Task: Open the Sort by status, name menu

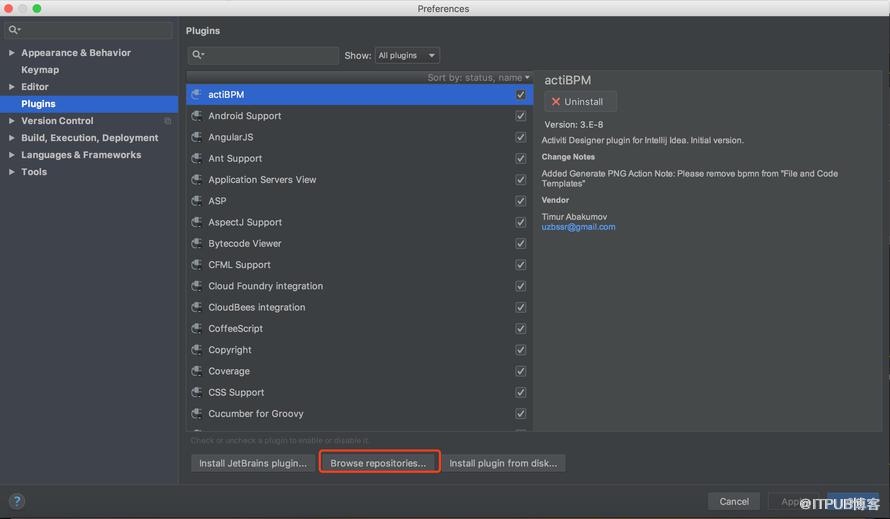Action: pyautogui.click(x=478, y=77)
